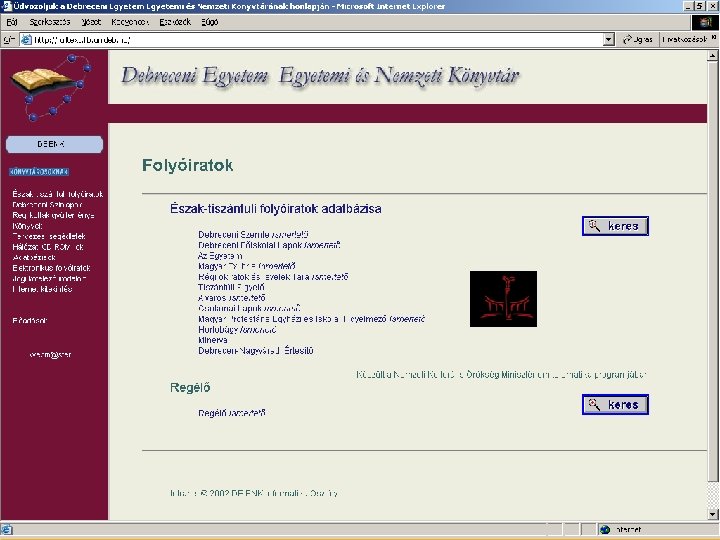720x540 pixels.
Task: Click keres button for Észak-tiszántúli database
Action: click(x=615, y=226)
